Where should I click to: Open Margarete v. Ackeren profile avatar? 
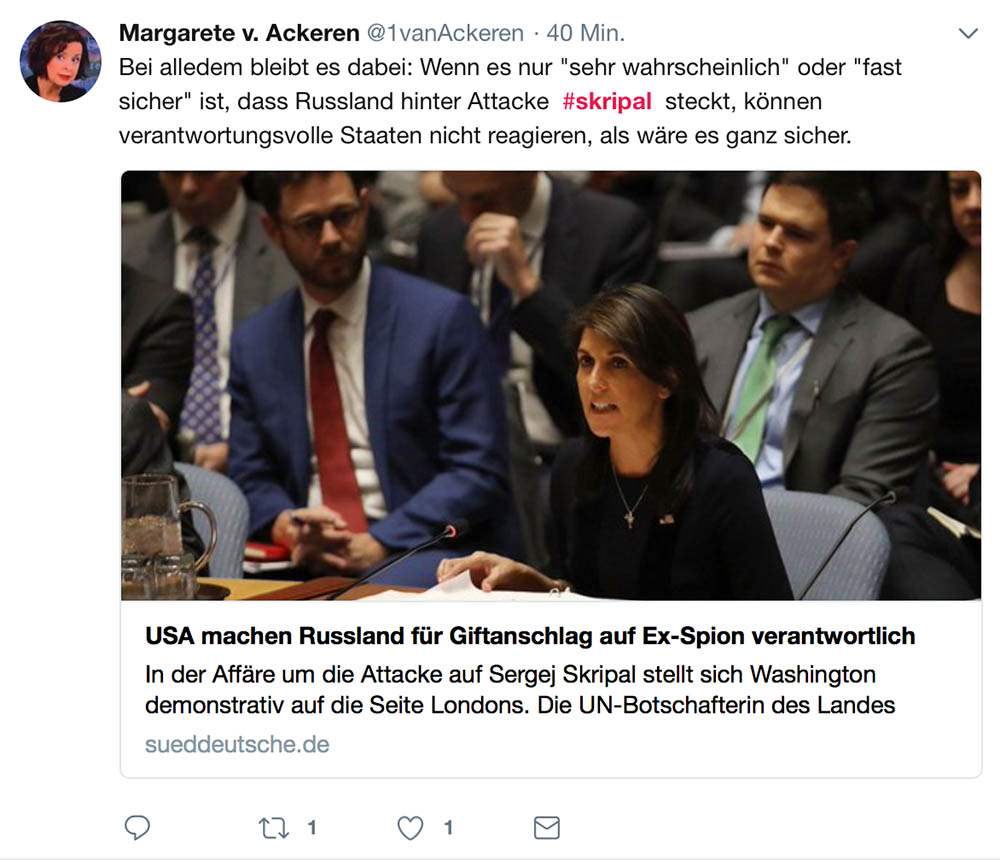pos(61,61)
